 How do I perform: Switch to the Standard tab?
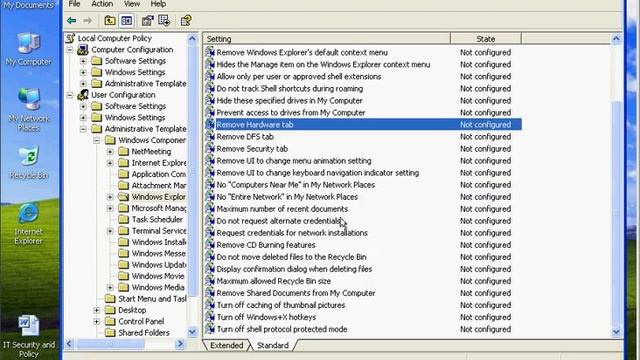(273, 345)
